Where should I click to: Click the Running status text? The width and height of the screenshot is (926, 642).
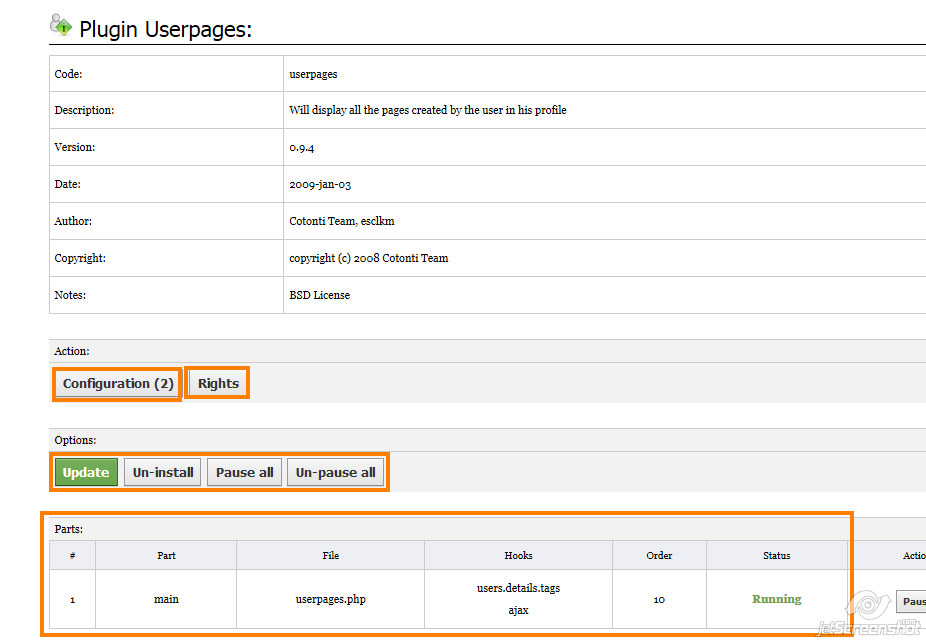(x=776, y=600)
